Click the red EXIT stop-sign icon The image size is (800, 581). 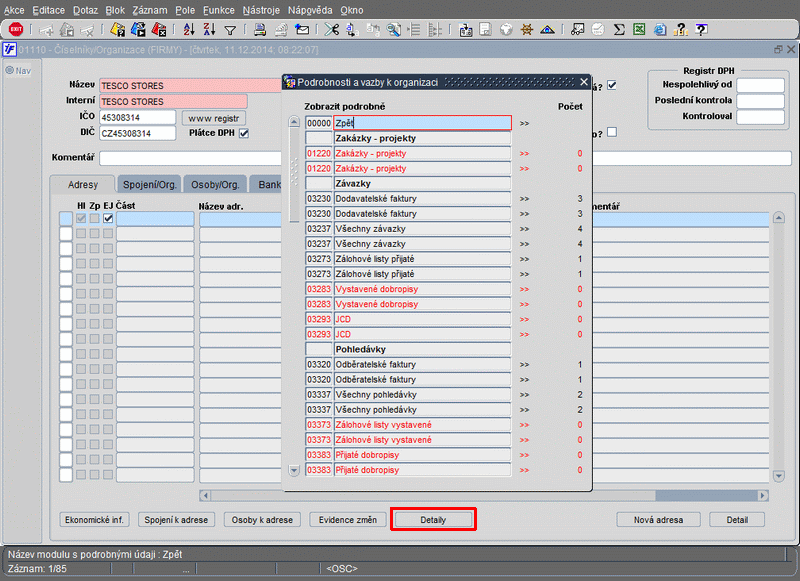(16, 30)
